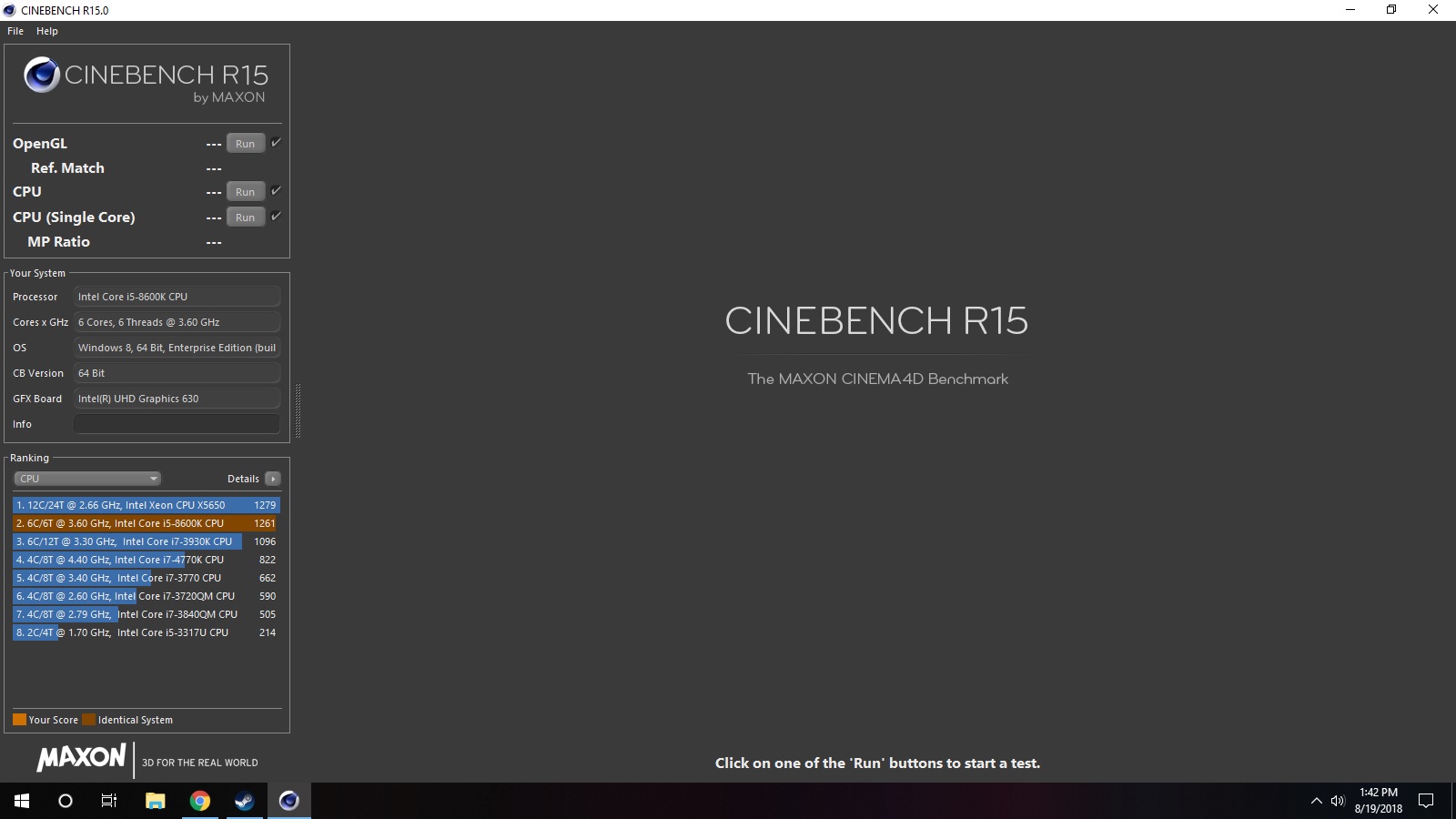Viewport: 1456px width, 819px height.
Task: Launch File Explorer from the taskbar
Action: pos(156,801)
